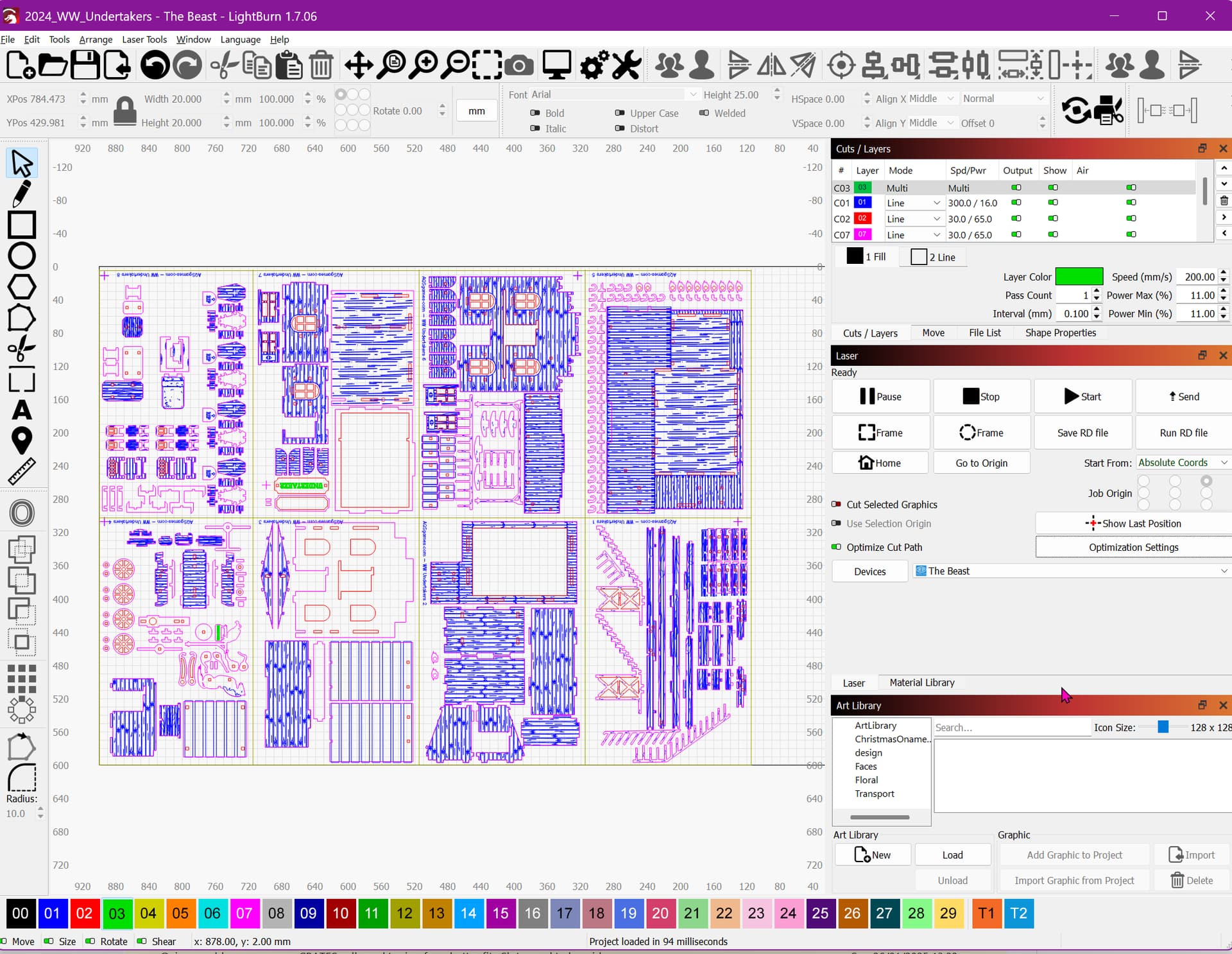Open the Font Arial dropdown
The width and height of the screenshot is (1232, 954).
[x=615, y=94]
